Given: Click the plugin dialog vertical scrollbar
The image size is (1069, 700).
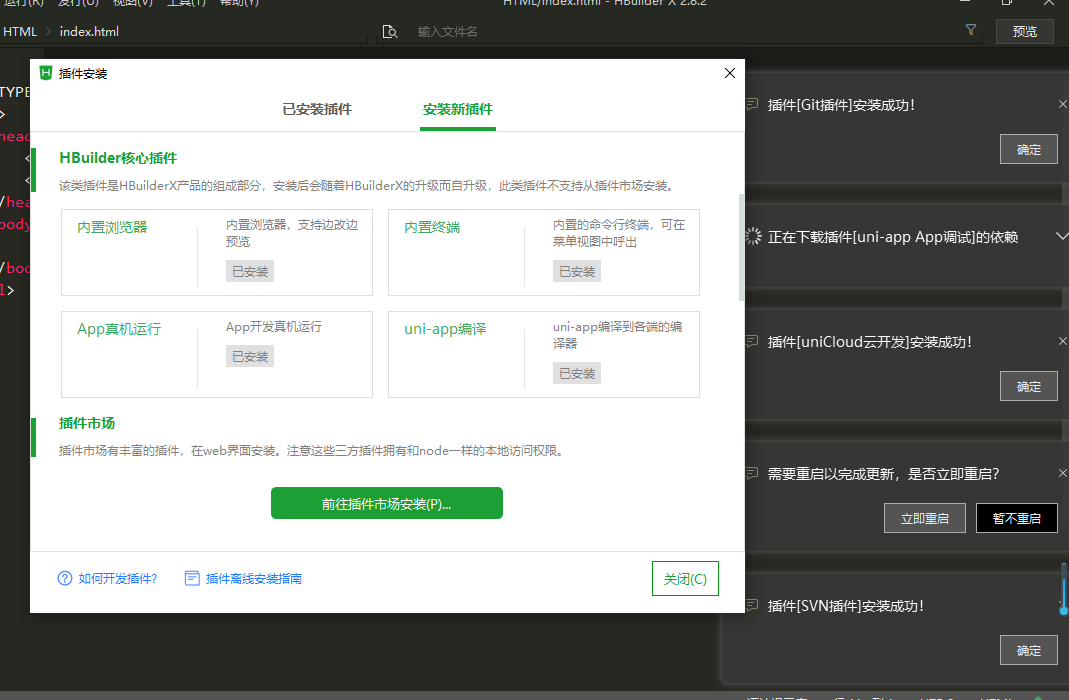Looking at the screenshot, I should click(x=741, y=247).
